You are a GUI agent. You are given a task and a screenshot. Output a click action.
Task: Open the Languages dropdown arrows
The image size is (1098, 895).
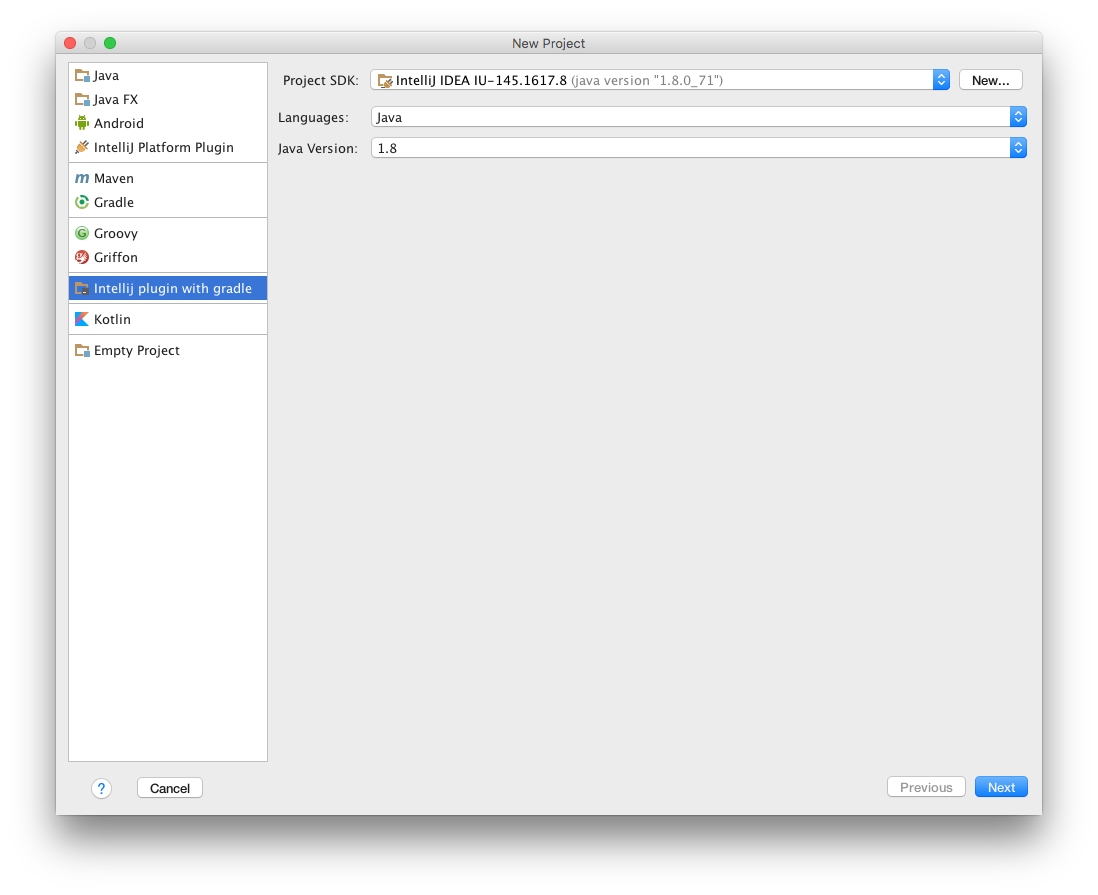pos(1018,117)
